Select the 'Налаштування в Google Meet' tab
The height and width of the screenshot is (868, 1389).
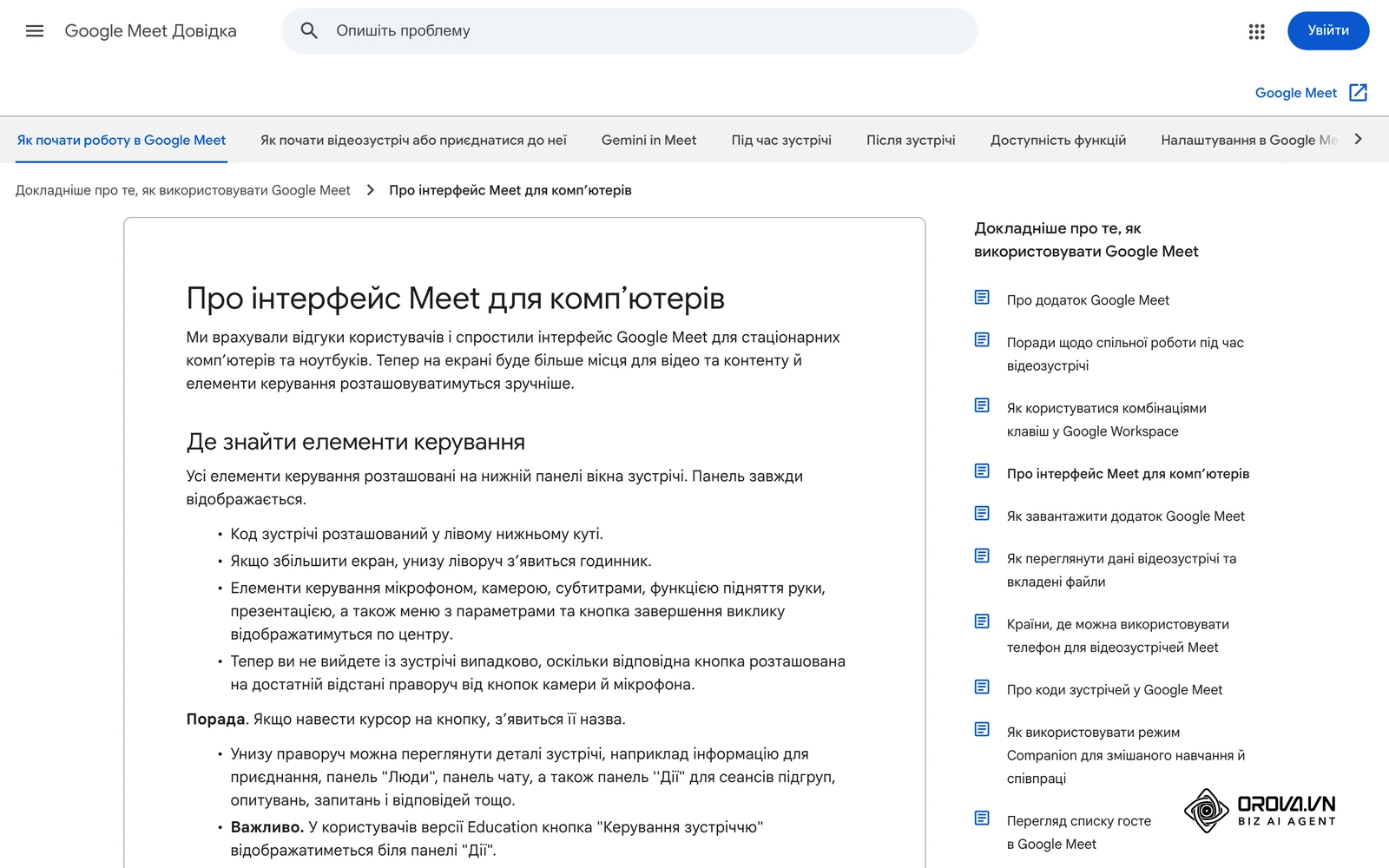1249,140
